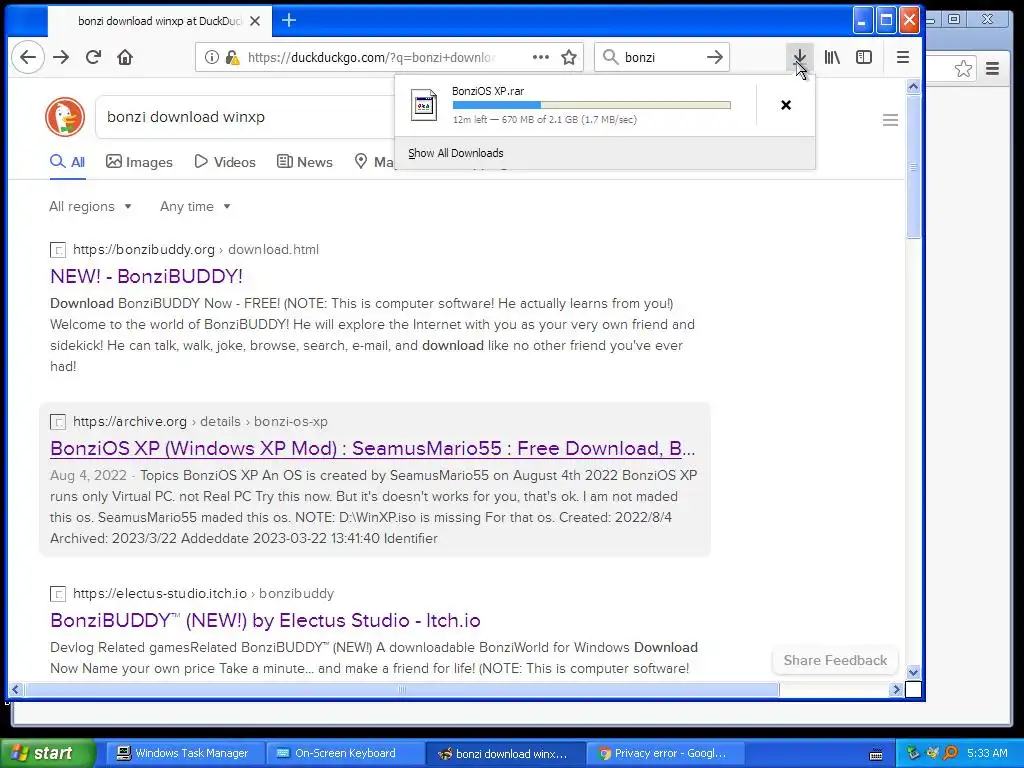Open BonziBUDDY by Electus Studio link
Image resolution: width=1024 pixels, height=768 pixels.
[265, 620]
